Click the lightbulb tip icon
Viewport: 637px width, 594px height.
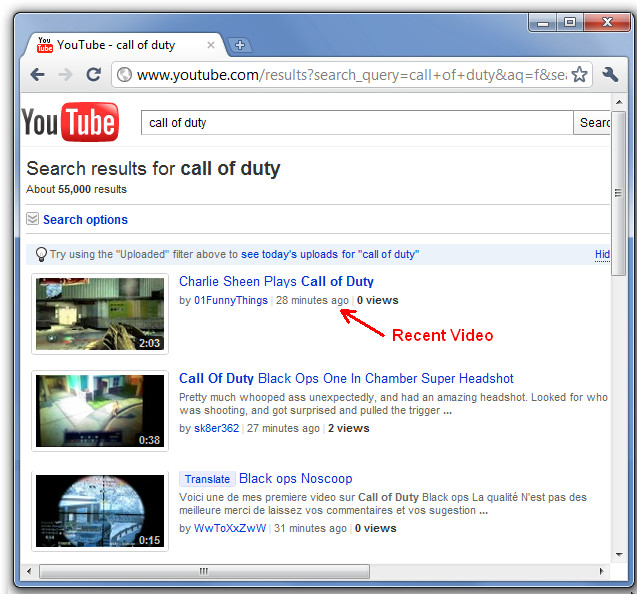[41, 254]
